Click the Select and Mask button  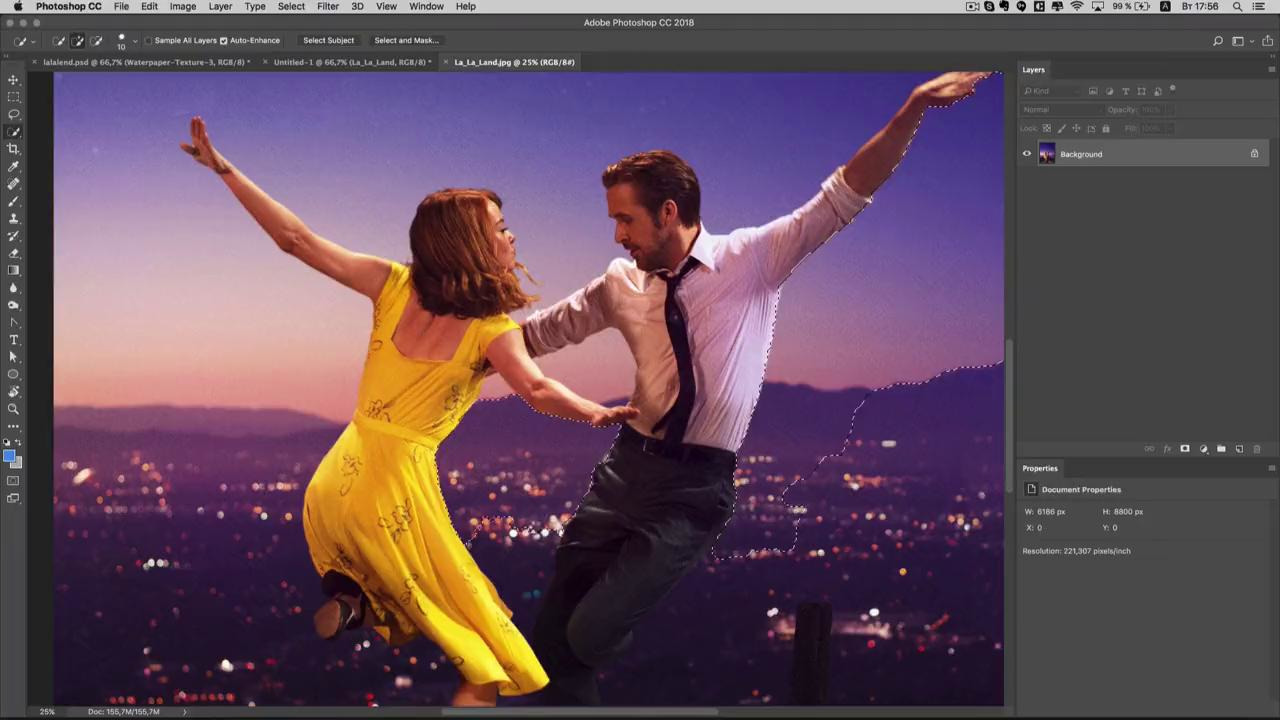point(406,41)
